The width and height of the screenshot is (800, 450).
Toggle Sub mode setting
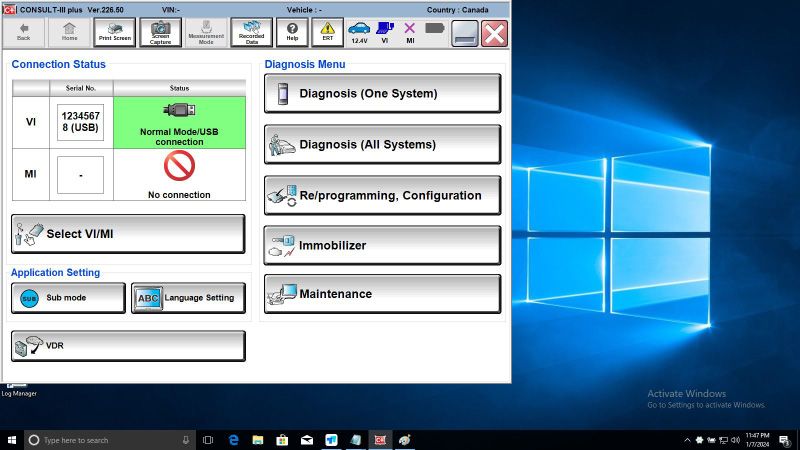click(68, 298)
